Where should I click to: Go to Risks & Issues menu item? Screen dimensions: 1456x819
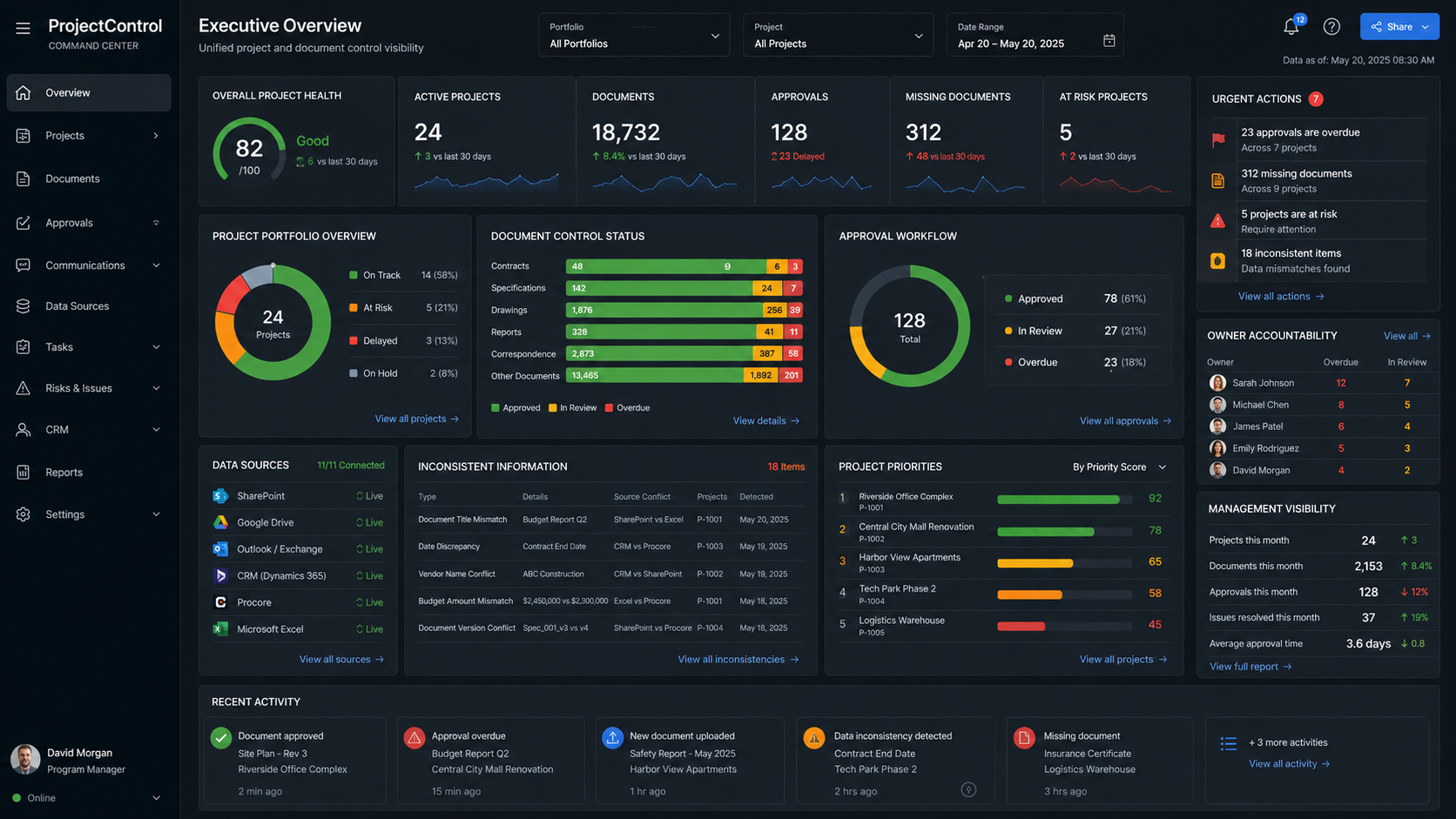(x=88, y=388)
